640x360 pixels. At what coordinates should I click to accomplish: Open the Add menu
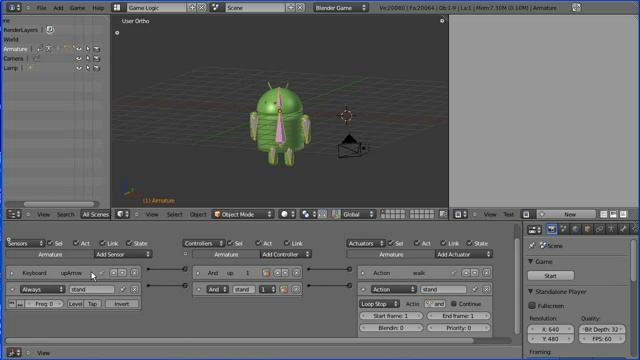coord(58,8)
